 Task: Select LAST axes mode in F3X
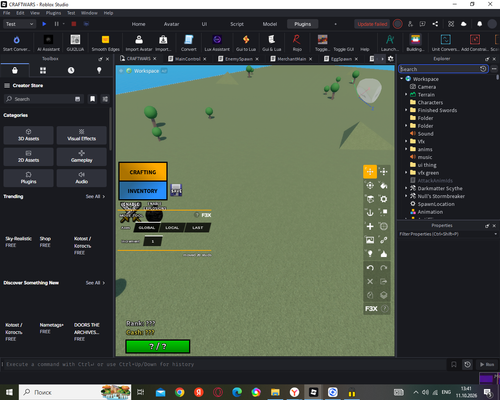(197, 228)
